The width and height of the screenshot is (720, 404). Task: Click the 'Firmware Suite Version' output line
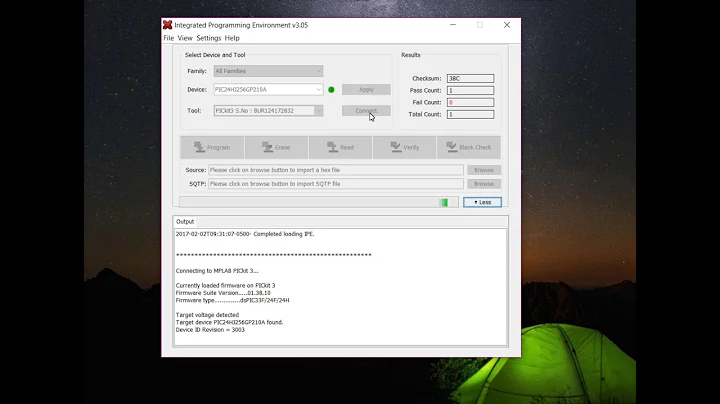tap(223, 293)
